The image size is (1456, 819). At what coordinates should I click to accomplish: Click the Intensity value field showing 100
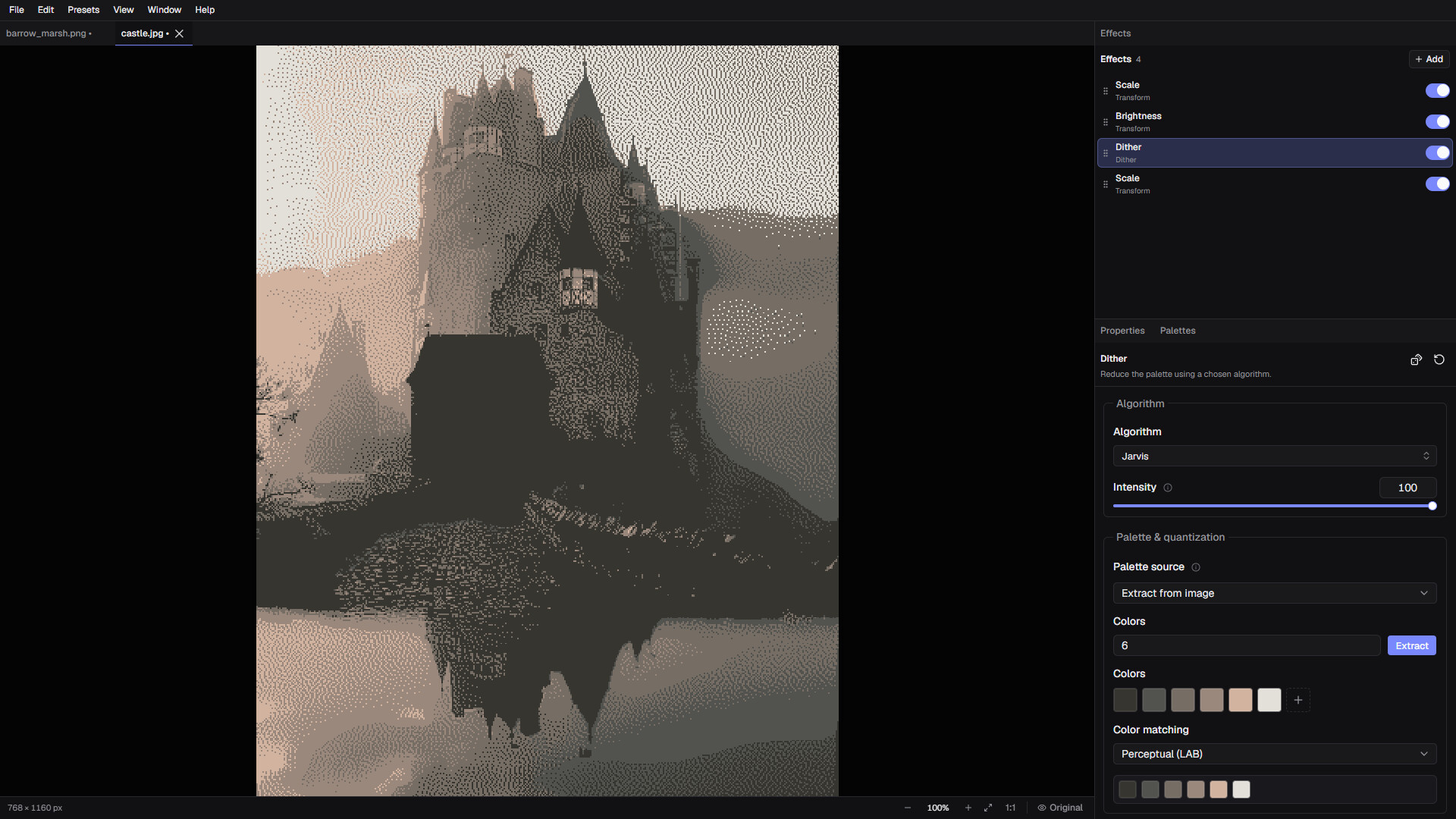1407,488
